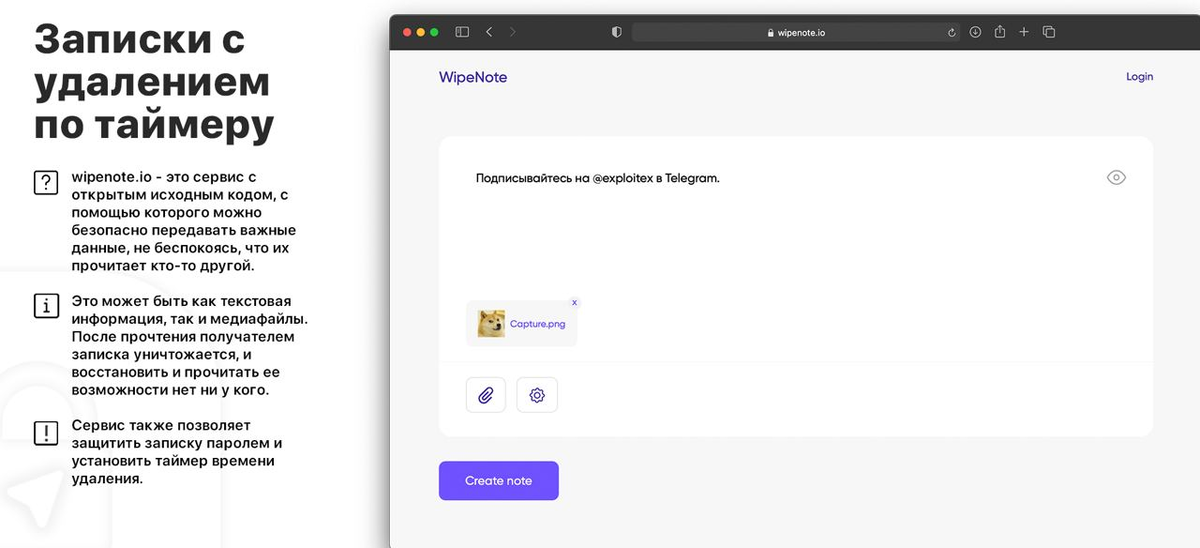The image size is (1200, 548).
Task: Go back with Safari back arrow
Action: [489, 32]
